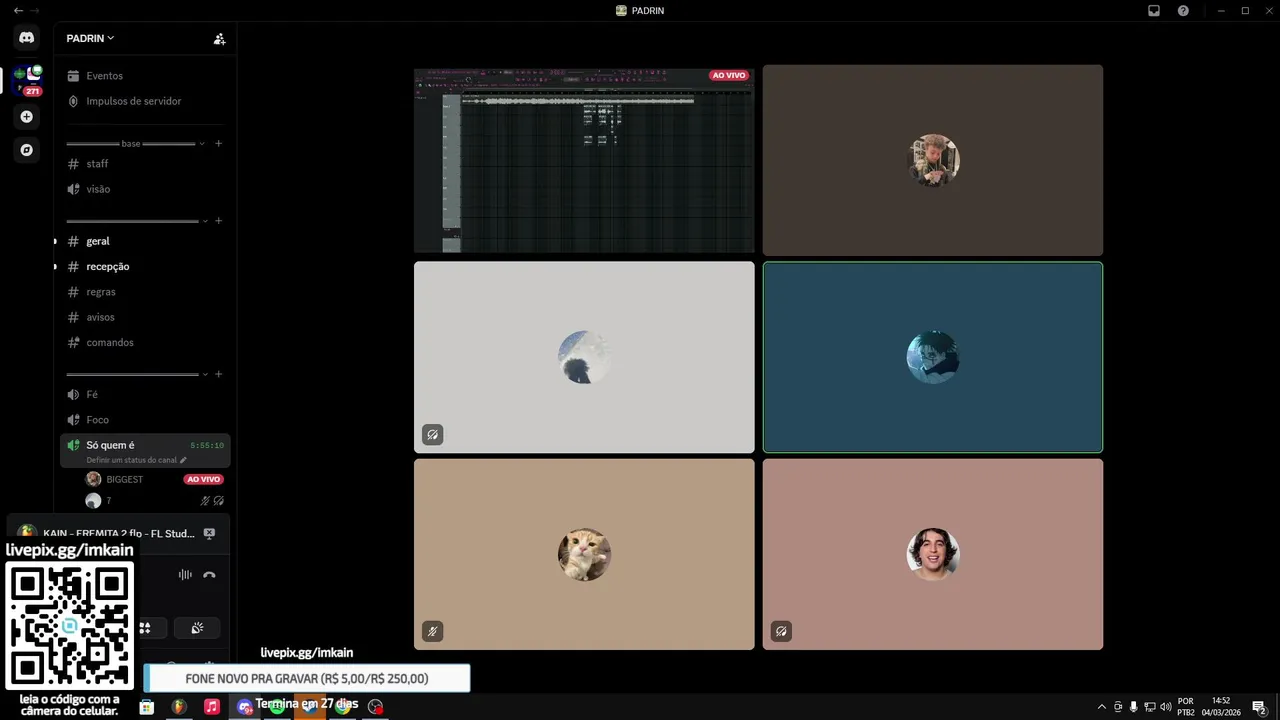Open the PADRIN server name dropdown

click(90, 38)
